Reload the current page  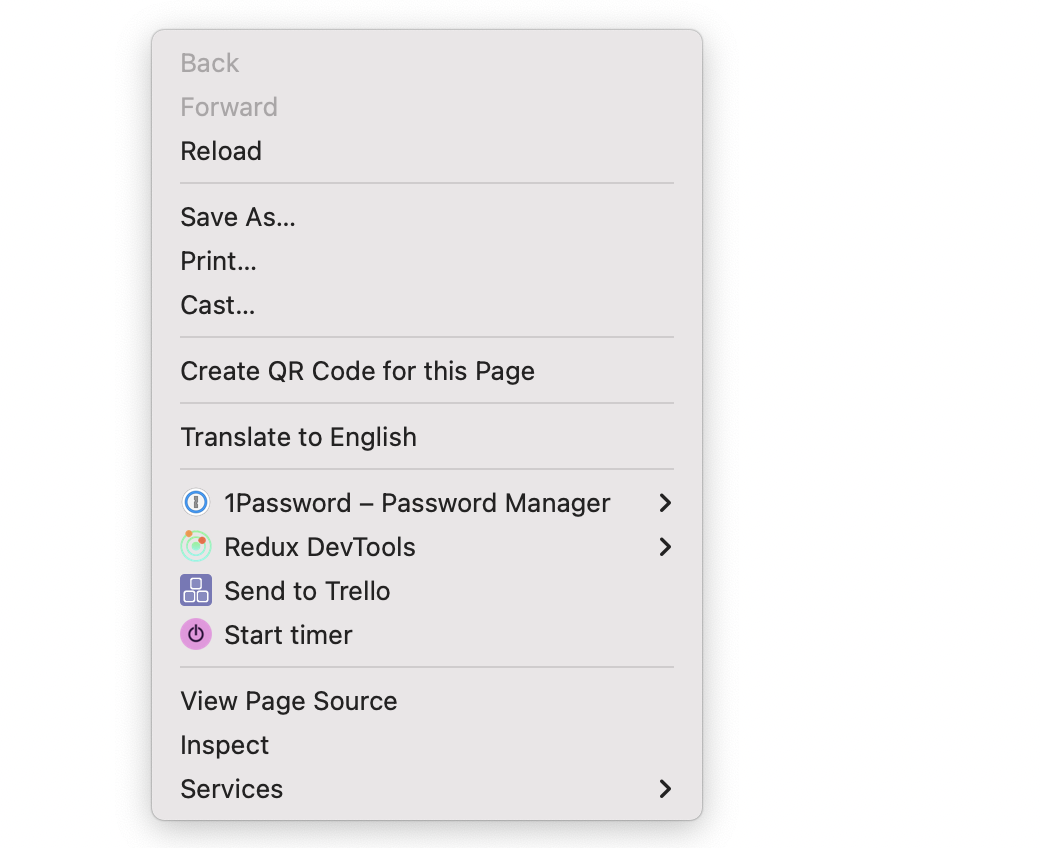pyautogui.click(x=221, y=151)
